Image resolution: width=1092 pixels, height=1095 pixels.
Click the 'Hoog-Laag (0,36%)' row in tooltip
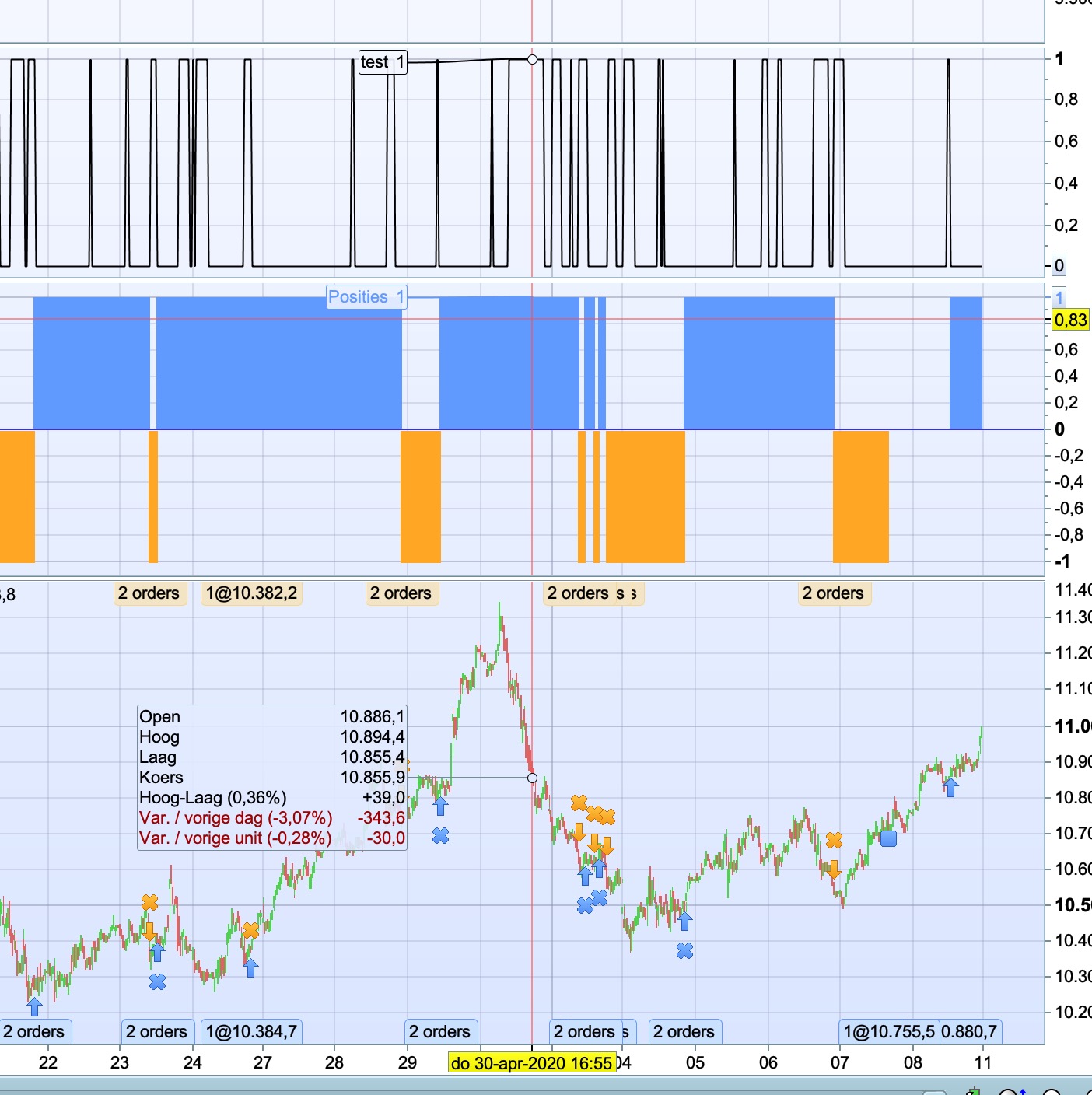coord(272,797)
